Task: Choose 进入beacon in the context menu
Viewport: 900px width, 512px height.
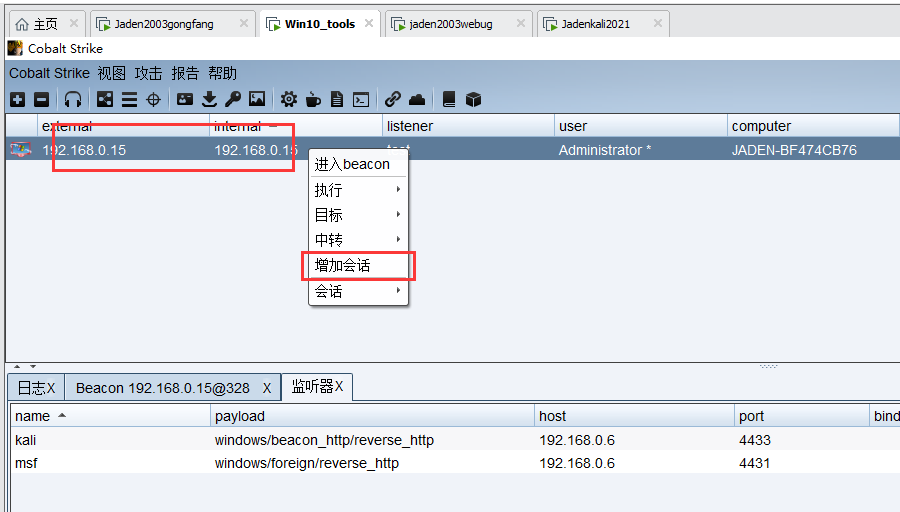Action: (x=352, y=164)
